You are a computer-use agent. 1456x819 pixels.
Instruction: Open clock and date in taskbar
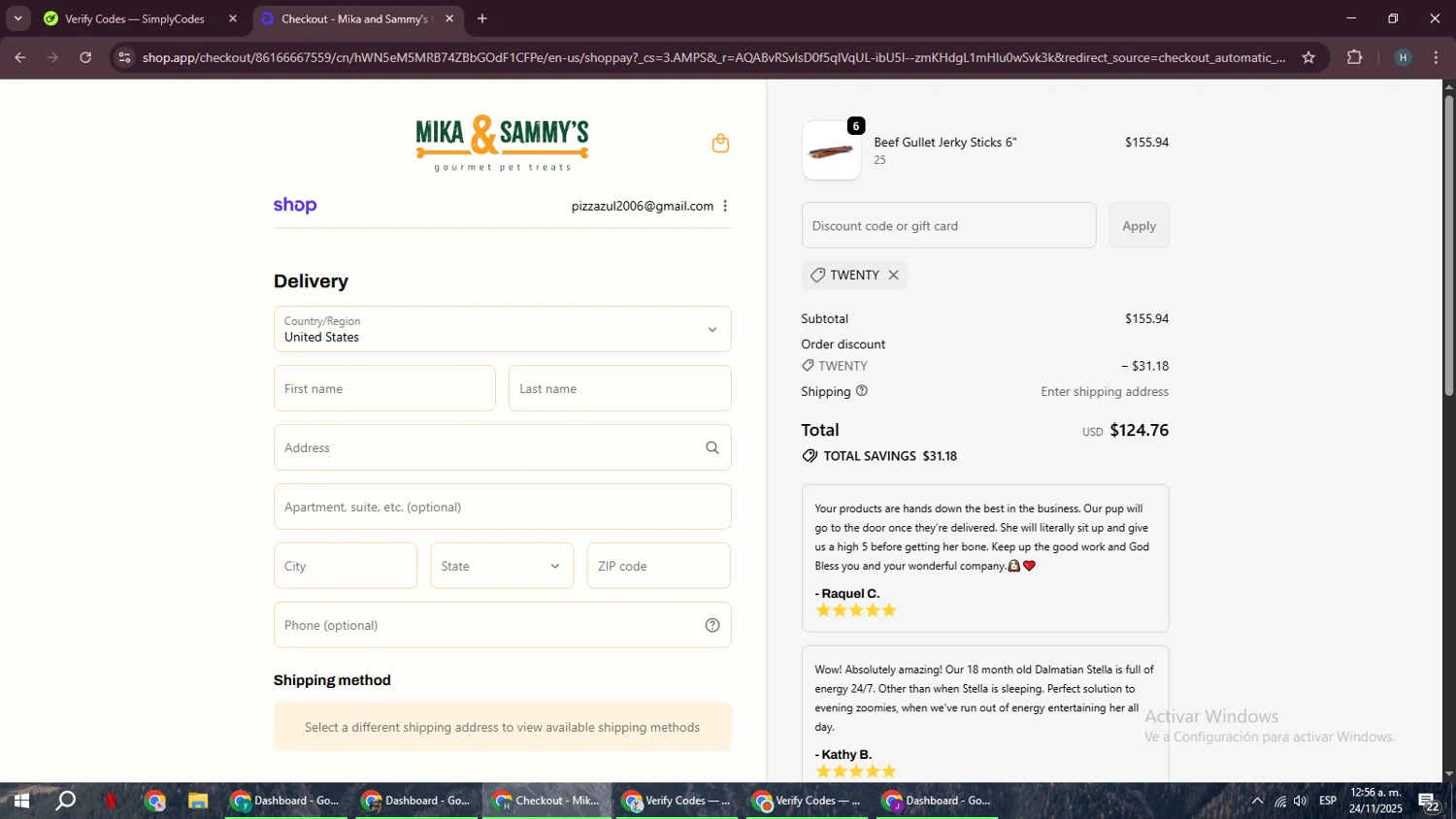point(1375,801)
